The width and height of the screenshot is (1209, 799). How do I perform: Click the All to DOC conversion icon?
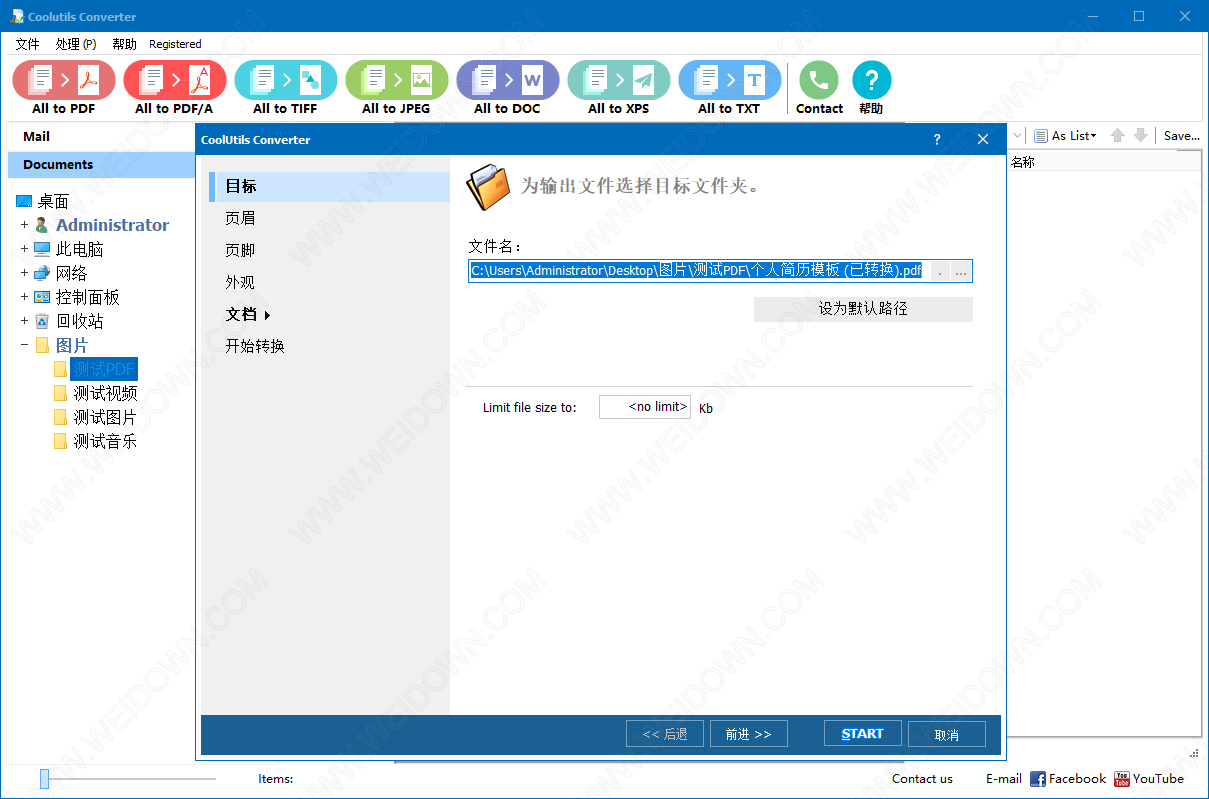(x=507, y=80)
